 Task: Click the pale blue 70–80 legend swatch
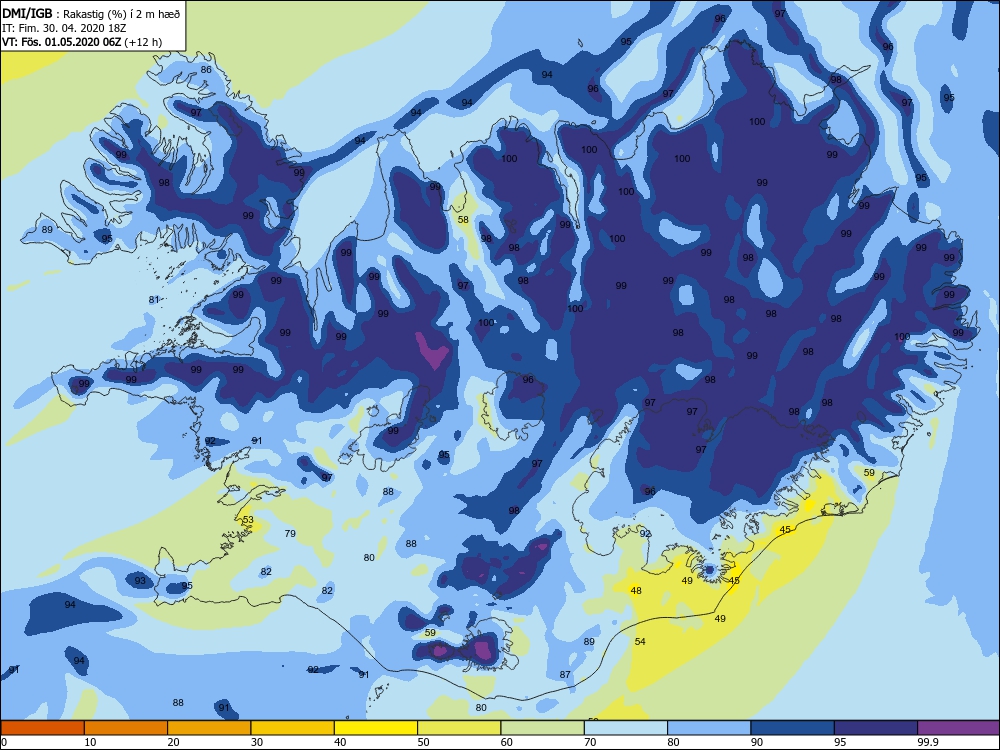point(626,728)
